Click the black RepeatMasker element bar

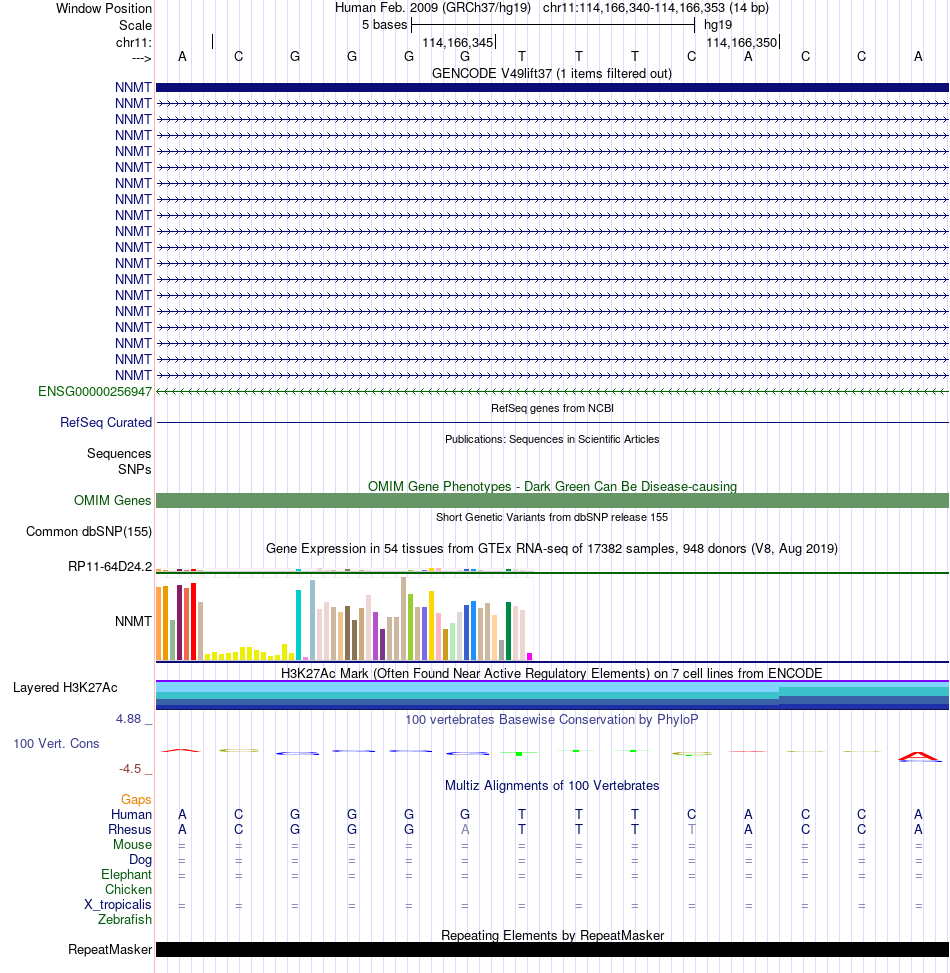point(552,949)
